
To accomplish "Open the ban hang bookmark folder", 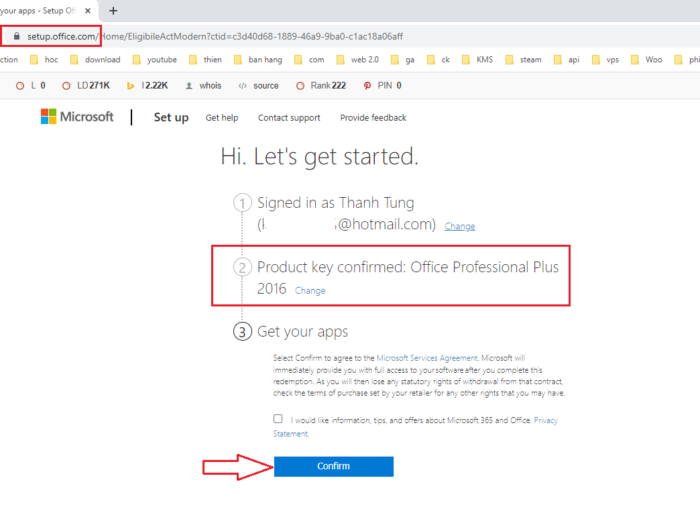I will tap(258, 60).
